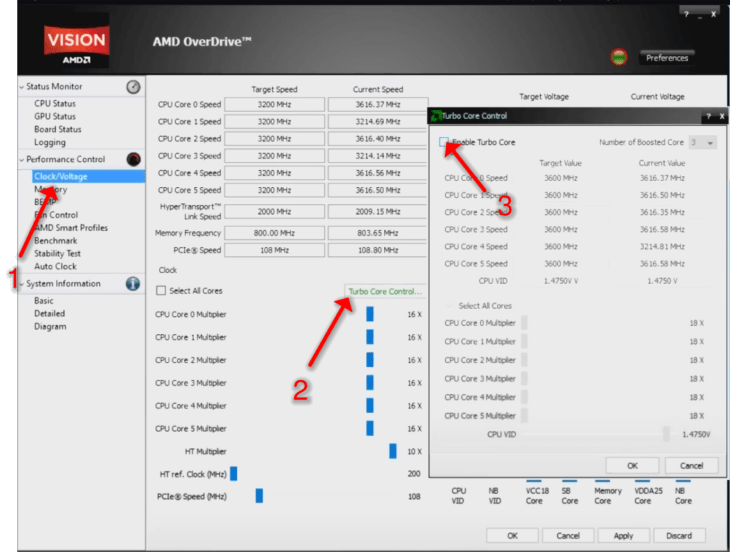Discard the clock changes
The height and width of the screenshot is (552, 730).
point(679,536)
